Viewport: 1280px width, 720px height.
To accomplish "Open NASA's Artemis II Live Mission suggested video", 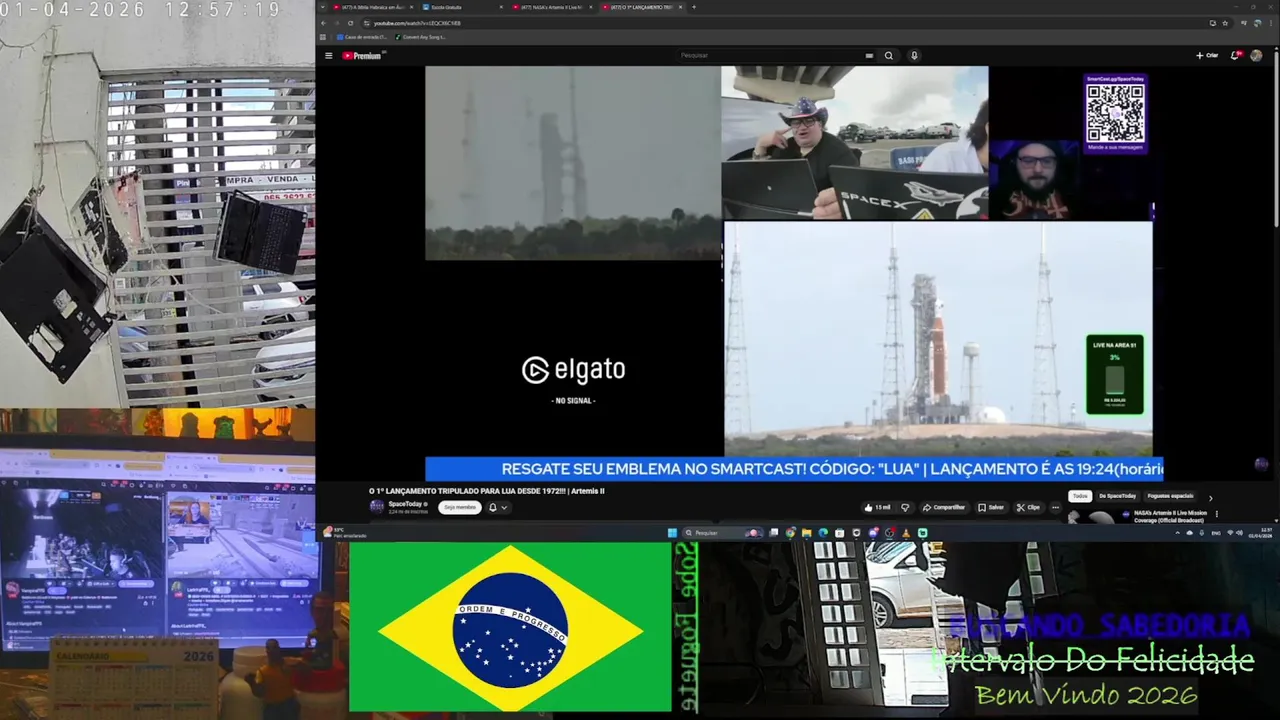I will coord(1170,516).
